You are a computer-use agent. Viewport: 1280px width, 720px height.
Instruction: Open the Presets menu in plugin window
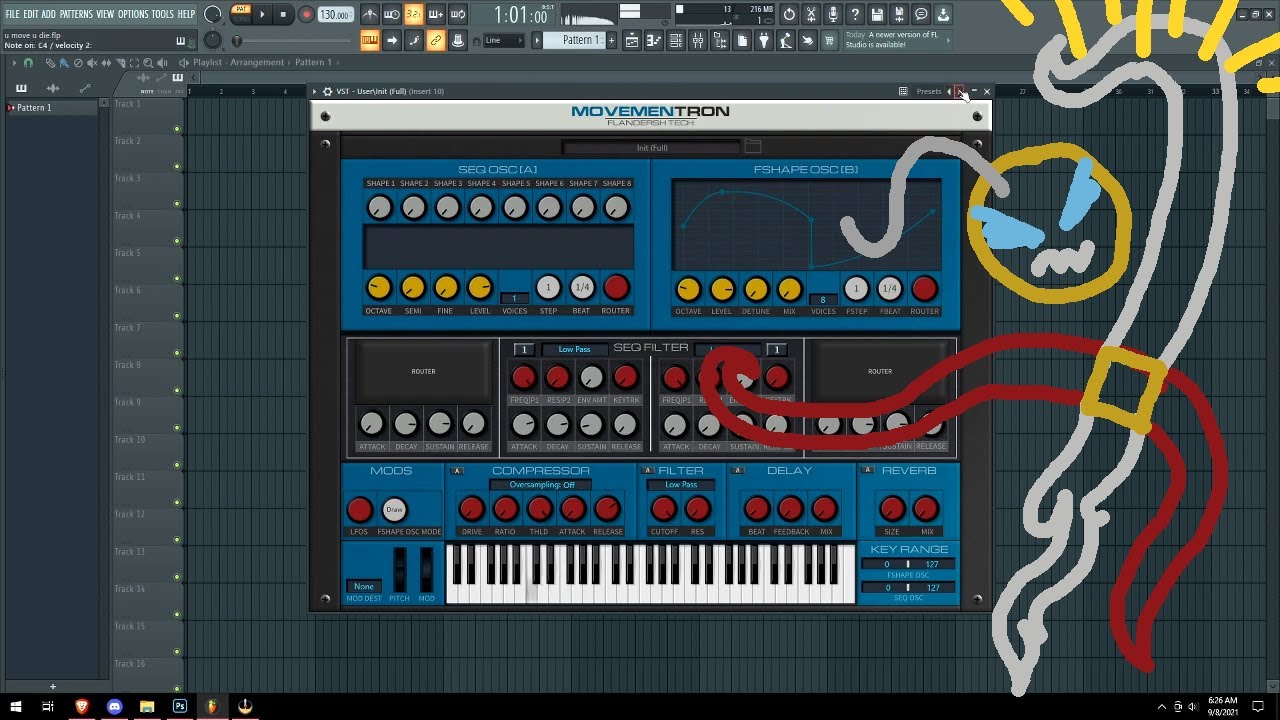[x=929, y=91]
